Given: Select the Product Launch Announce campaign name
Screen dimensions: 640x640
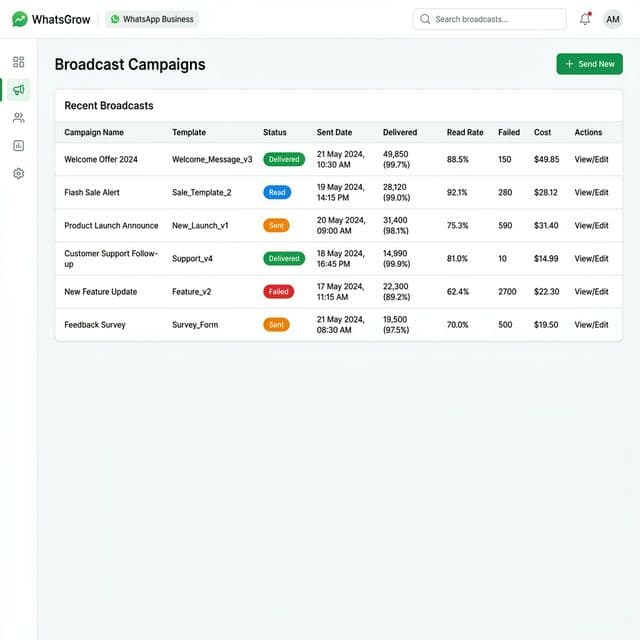Looking at the screenshot, I should 111,226.
